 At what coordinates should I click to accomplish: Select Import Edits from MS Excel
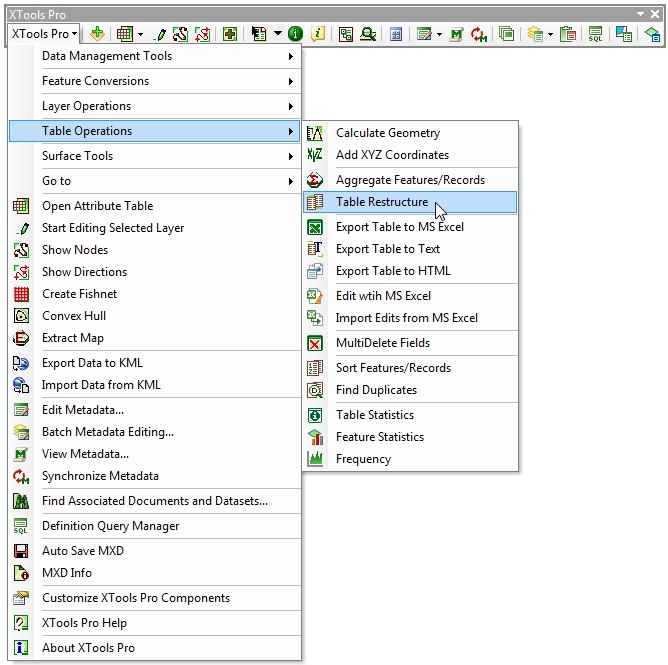click(410, 318)
